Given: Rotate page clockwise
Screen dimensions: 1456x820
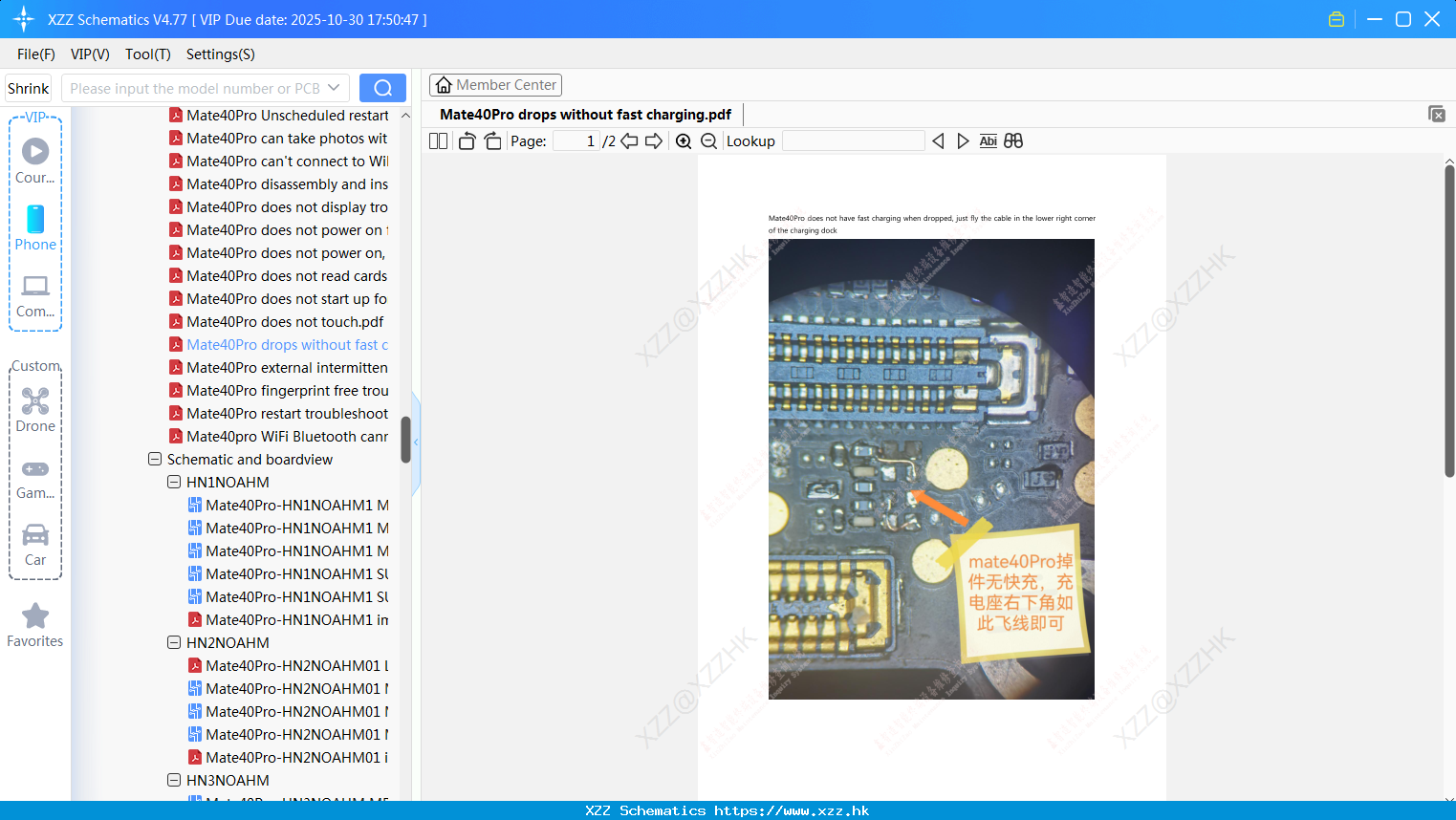Looking at the screenshot, I should click(492, 140).
